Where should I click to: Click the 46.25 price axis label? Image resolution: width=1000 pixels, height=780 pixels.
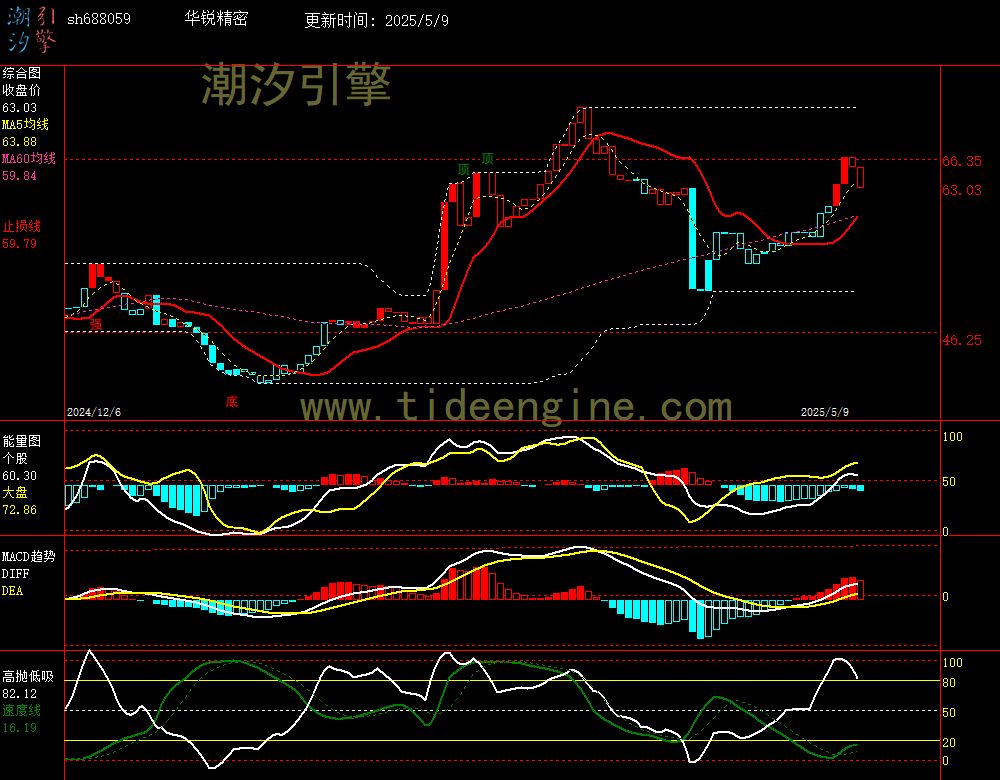pos(962,340)
